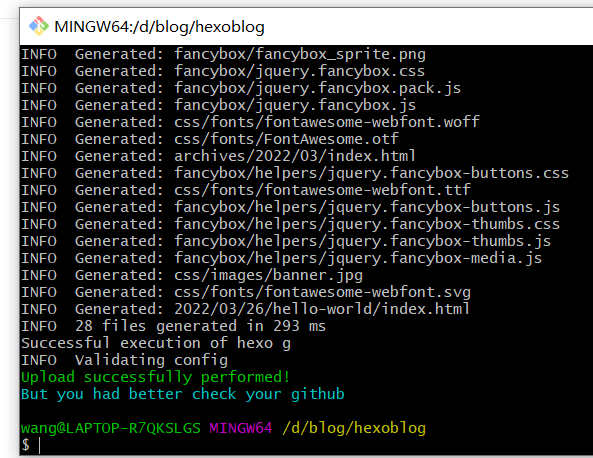This screenshot has height=458, width=593.
Task: Click the Git Bash icon in title bar
Action: click(x=39, y=26)
